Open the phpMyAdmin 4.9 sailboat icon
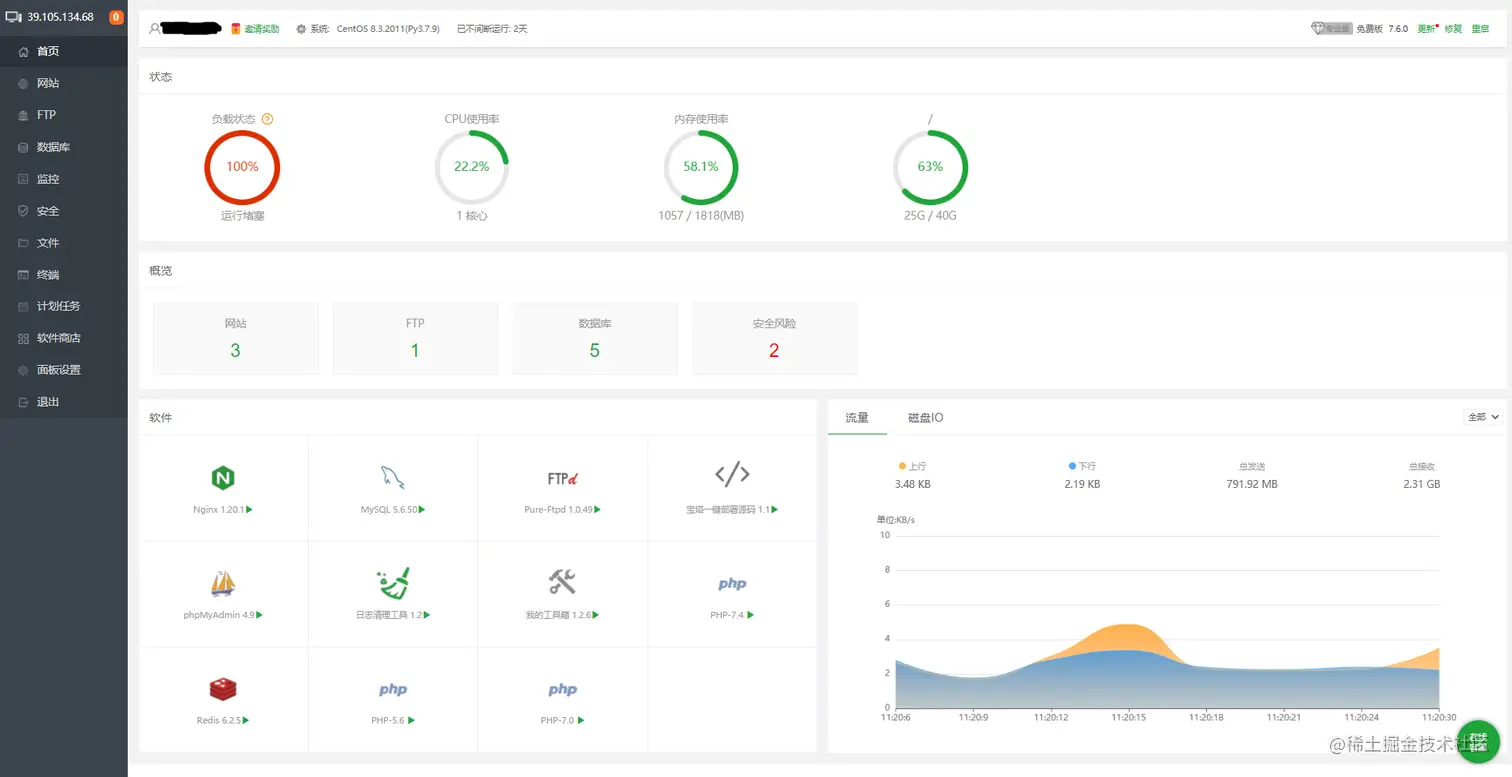Image resolution: width=1512 pixels, height=777 pixels. pyautogui.click(x=223, y=582)
